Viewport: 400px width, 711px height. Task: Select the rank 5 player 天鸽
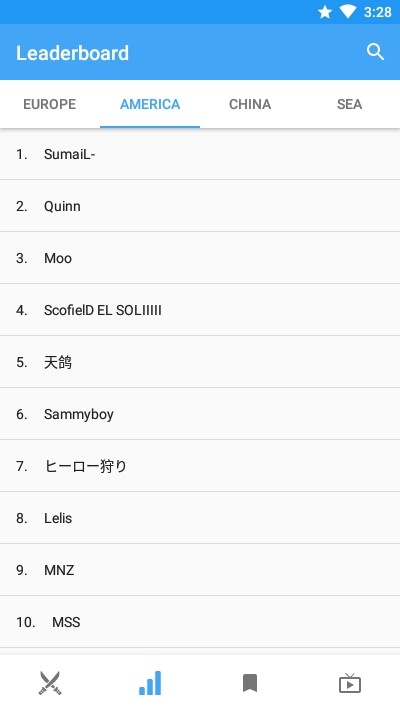coord(200,362)
